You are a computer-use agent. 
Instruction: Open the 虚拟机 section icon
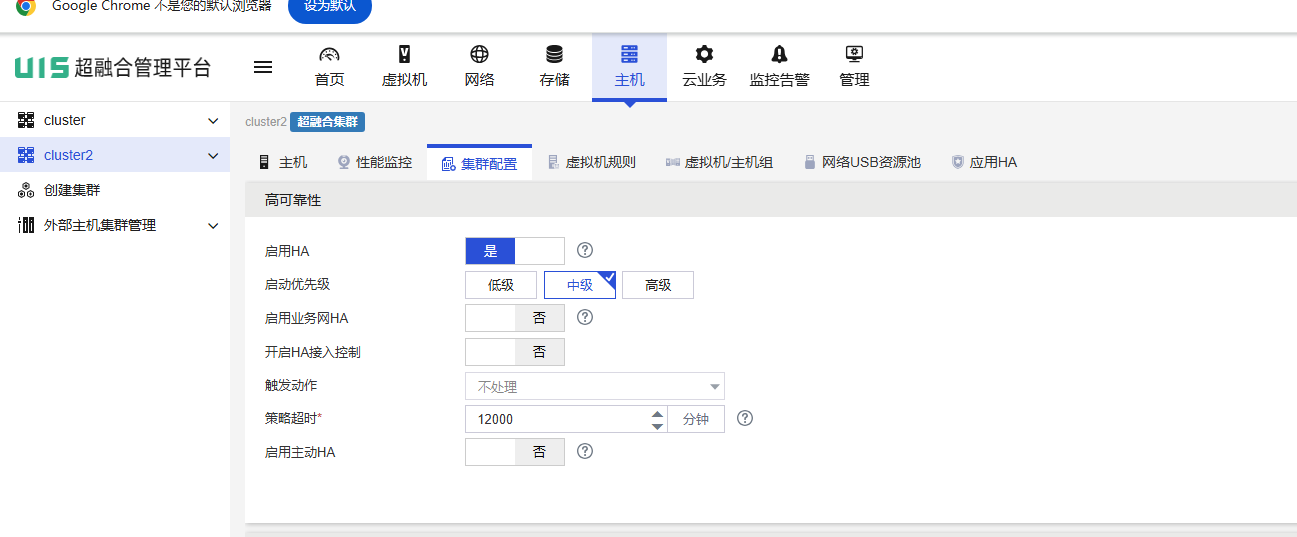click(x=404, y=55)
